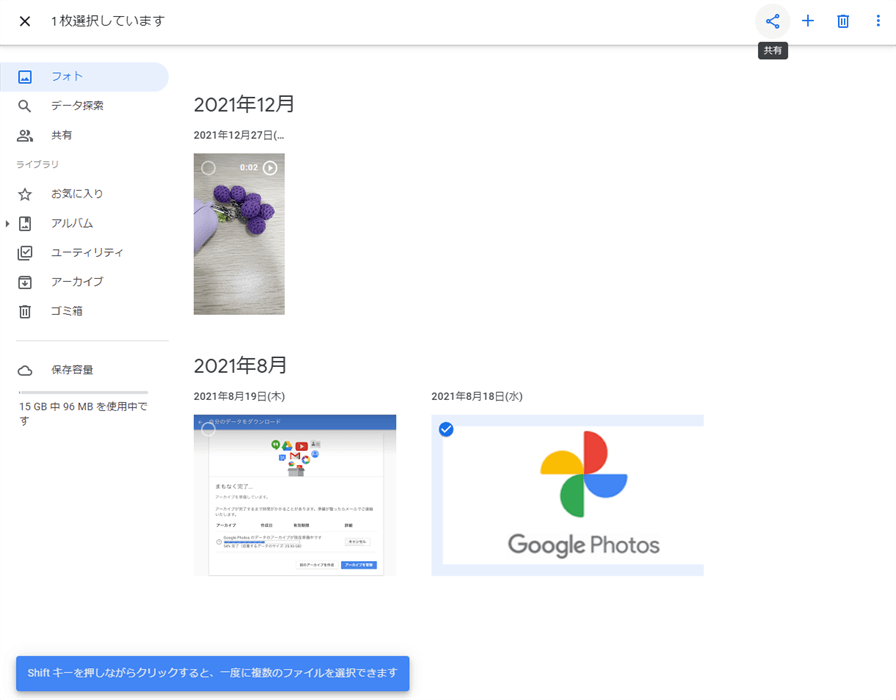This screenshot has width=896, height=700.
Task: Click the お気に入り star icon
Action: (25, 194)
